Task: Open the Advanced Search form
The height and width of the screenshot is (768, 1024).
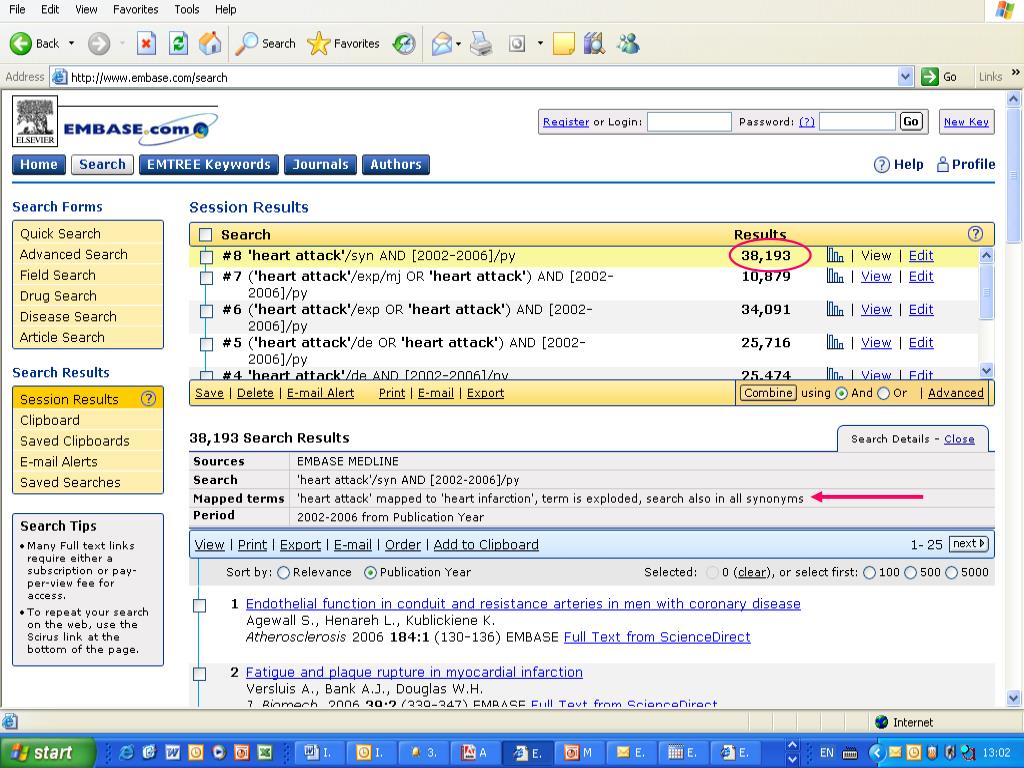Action: 74,254
